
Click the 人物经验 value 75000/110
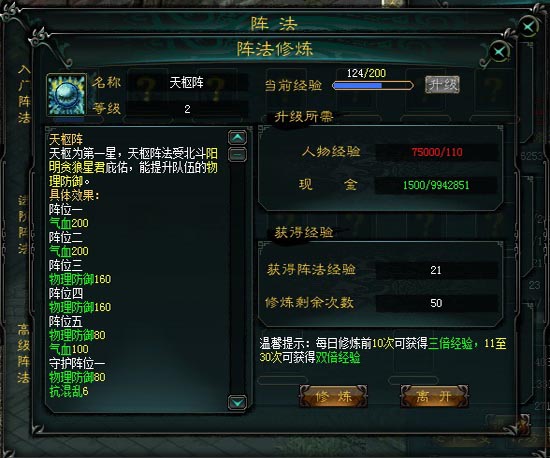pyautogui.click(x=436, y=152)
